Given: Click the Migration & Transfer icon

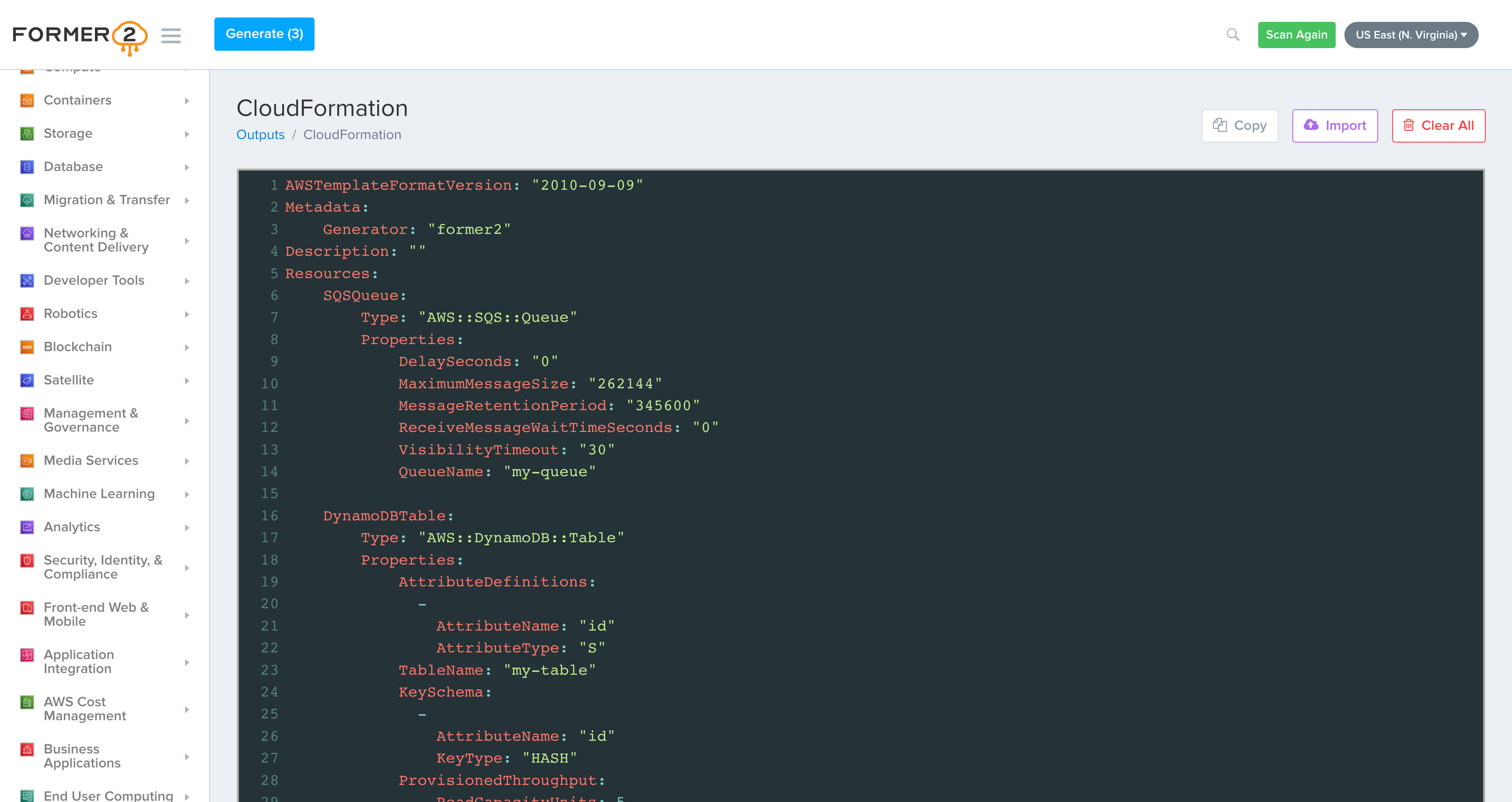Looking at the screenshot, I should pos(27,199).
